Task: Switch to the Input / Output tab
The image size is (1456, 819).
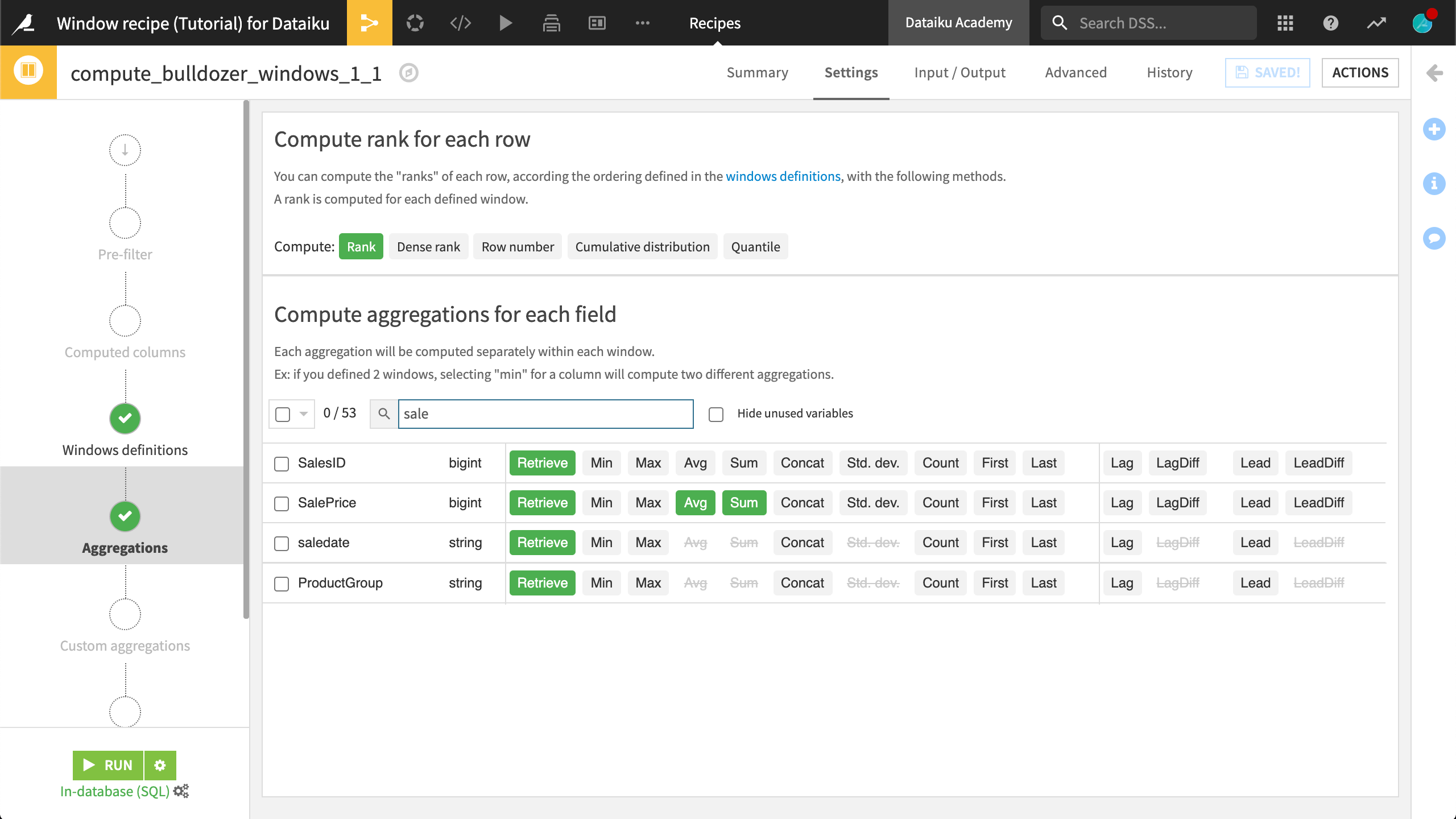Action: (x=960, y=72)
